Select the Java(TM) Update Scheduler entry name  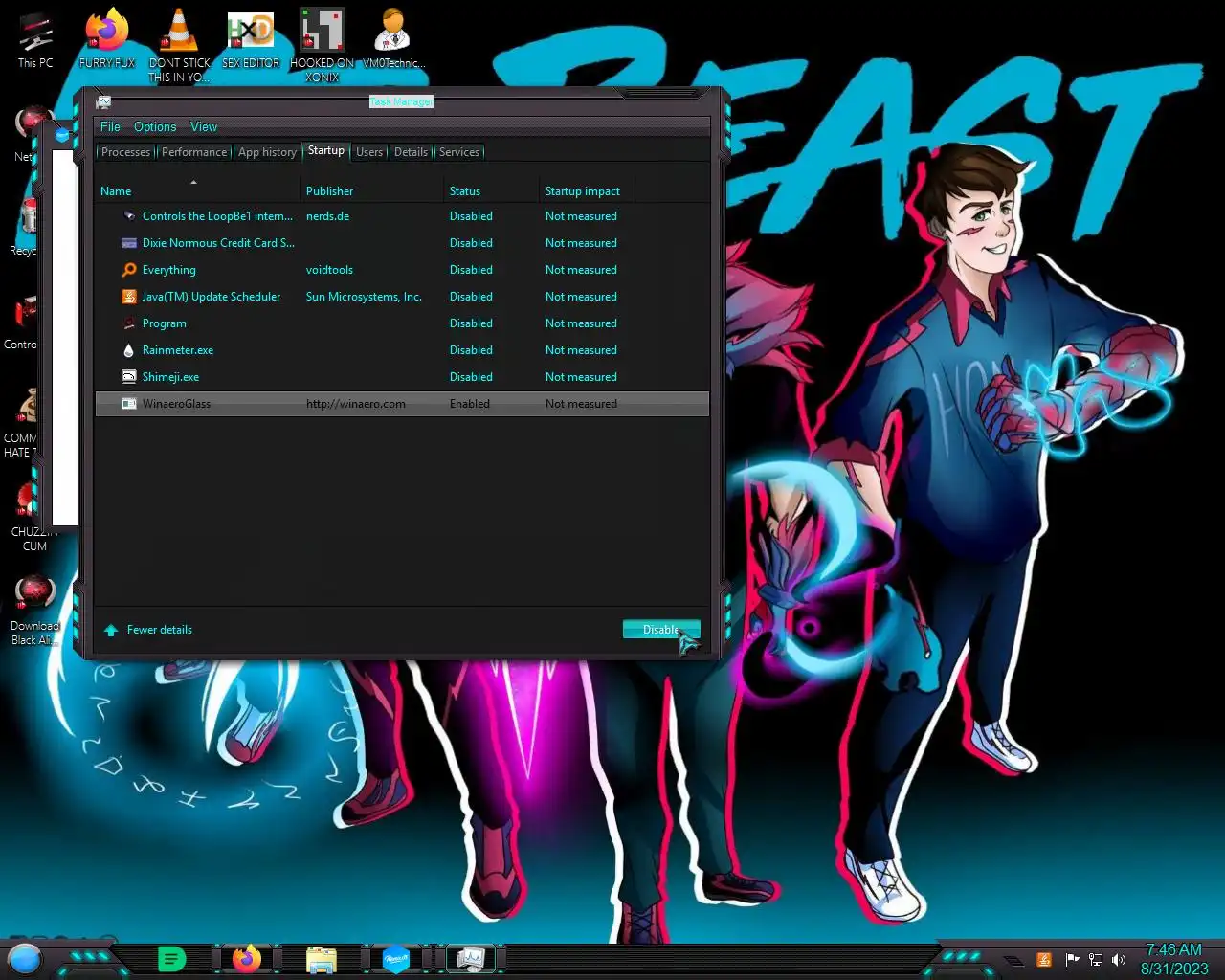pyautogui.click(x=212, y=297)
